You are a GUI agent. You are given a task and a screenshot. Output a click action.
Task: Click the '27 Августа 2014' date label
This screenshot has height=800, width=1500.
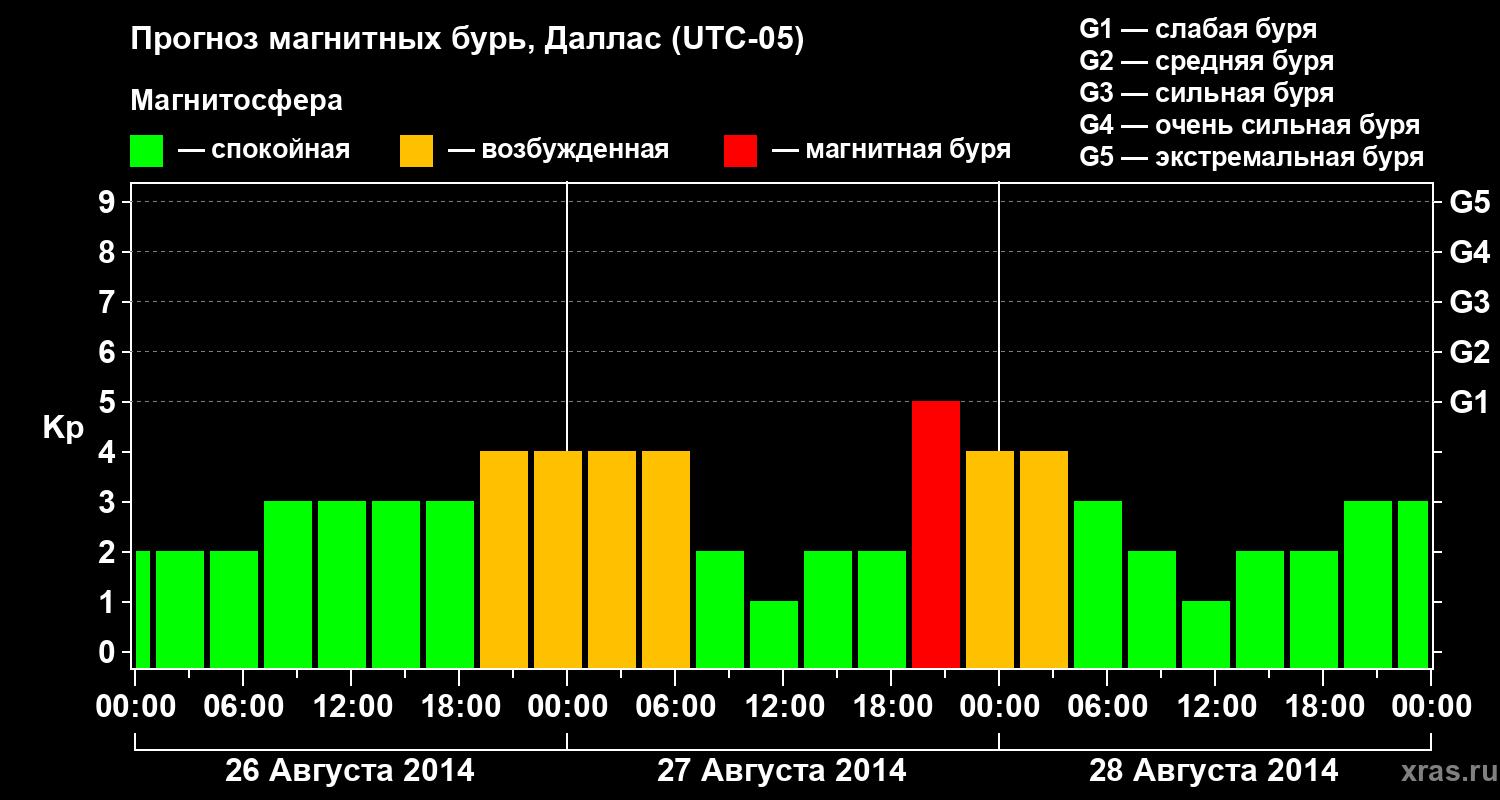pyautogui.click(x=781, y=771)
